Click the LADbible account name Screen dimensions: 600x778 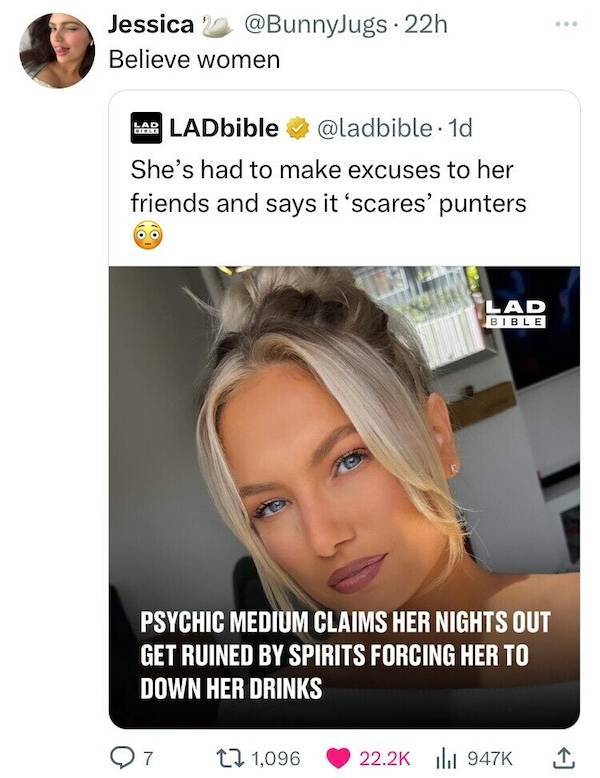tap(224, 128)
